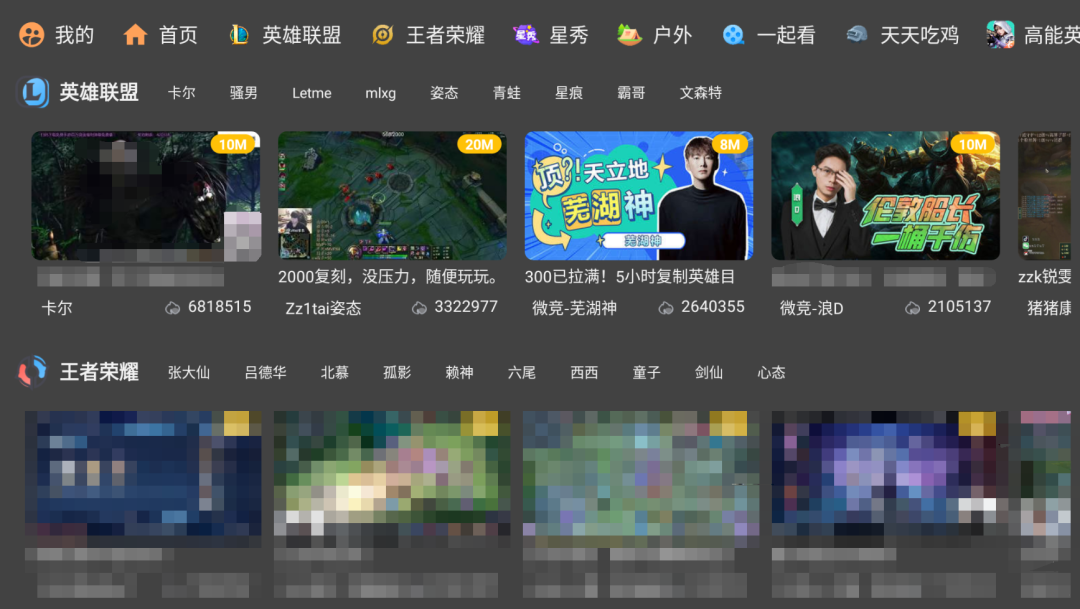Screen dimensions: 1080x609
Task: Select streamer tag 姿态
Action: click(x=444, y=93)
